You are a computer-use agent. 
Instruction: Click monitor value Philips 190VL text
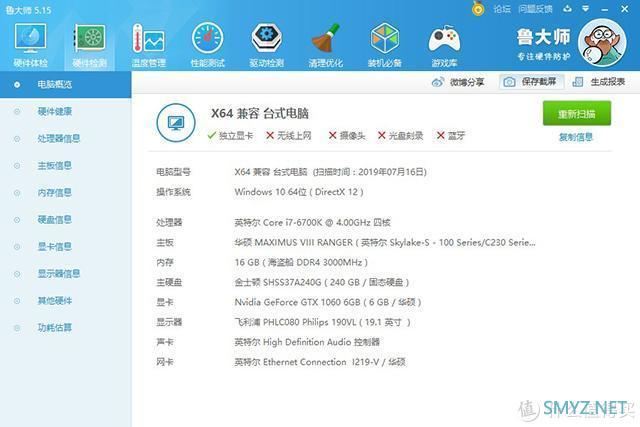click(322, 322)
